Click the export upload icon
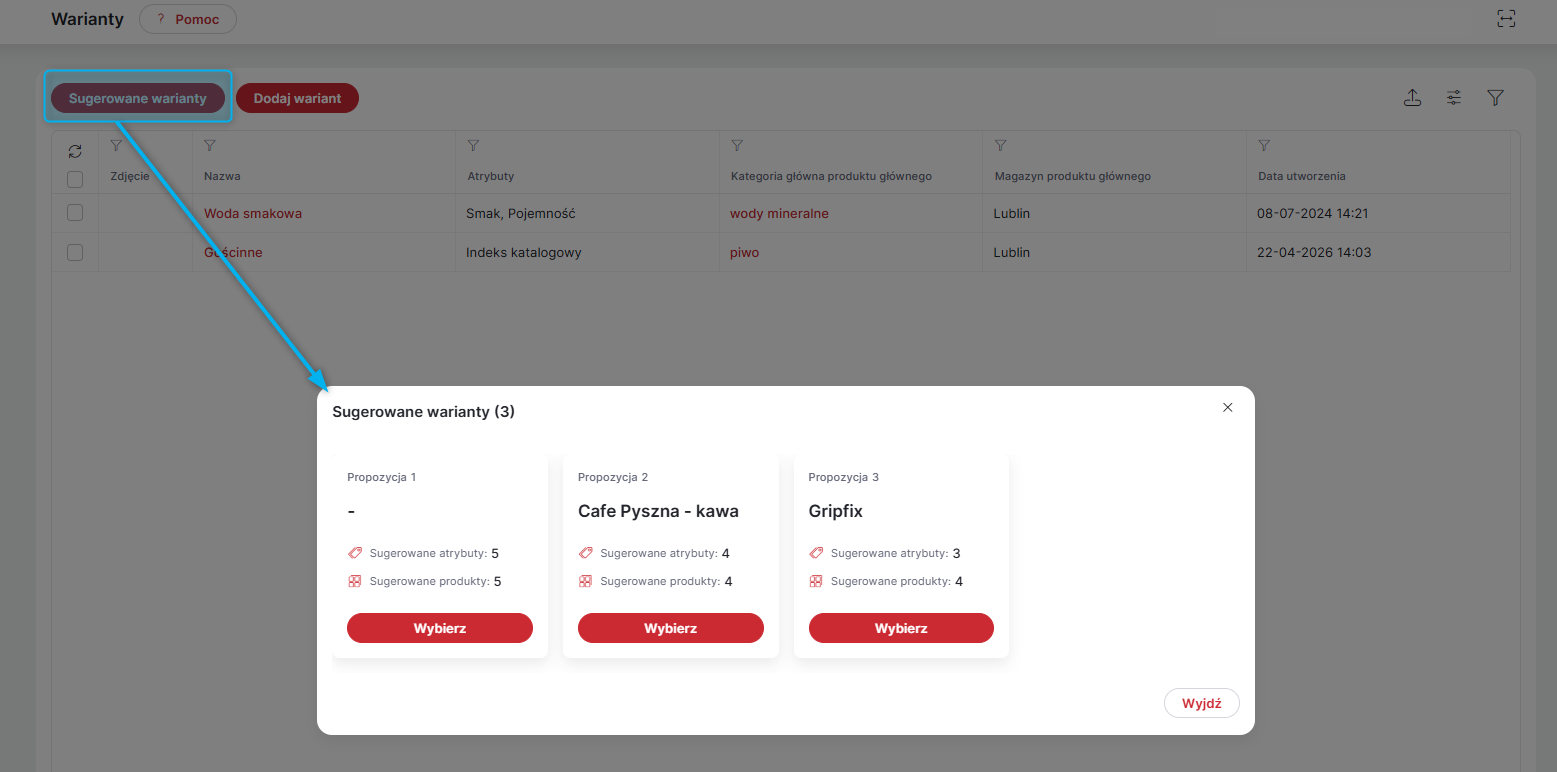Viewport: 1557px width, 772px height. [1412, 98]
